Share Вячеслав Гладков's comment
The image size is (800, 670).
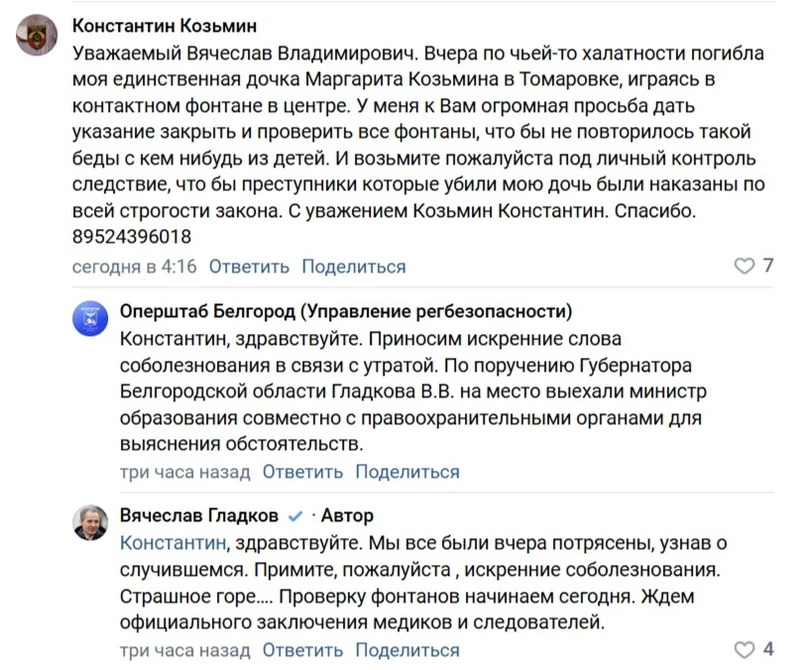[x=407, y=650]
